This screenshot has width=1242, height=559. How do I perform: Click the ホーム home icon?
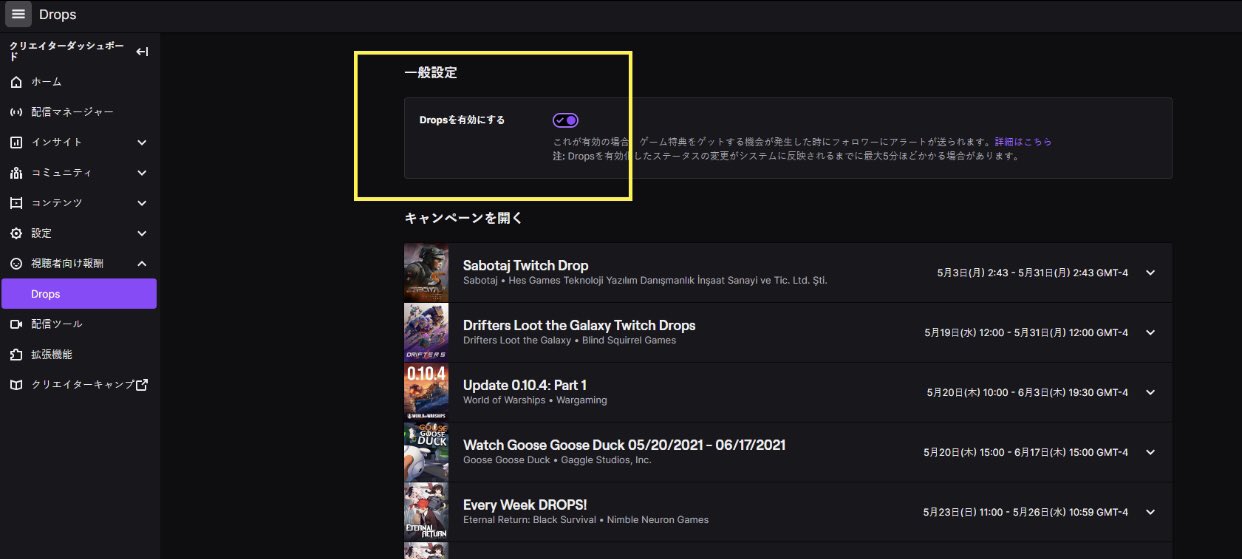pyautogui.click(x=16, y=81)
